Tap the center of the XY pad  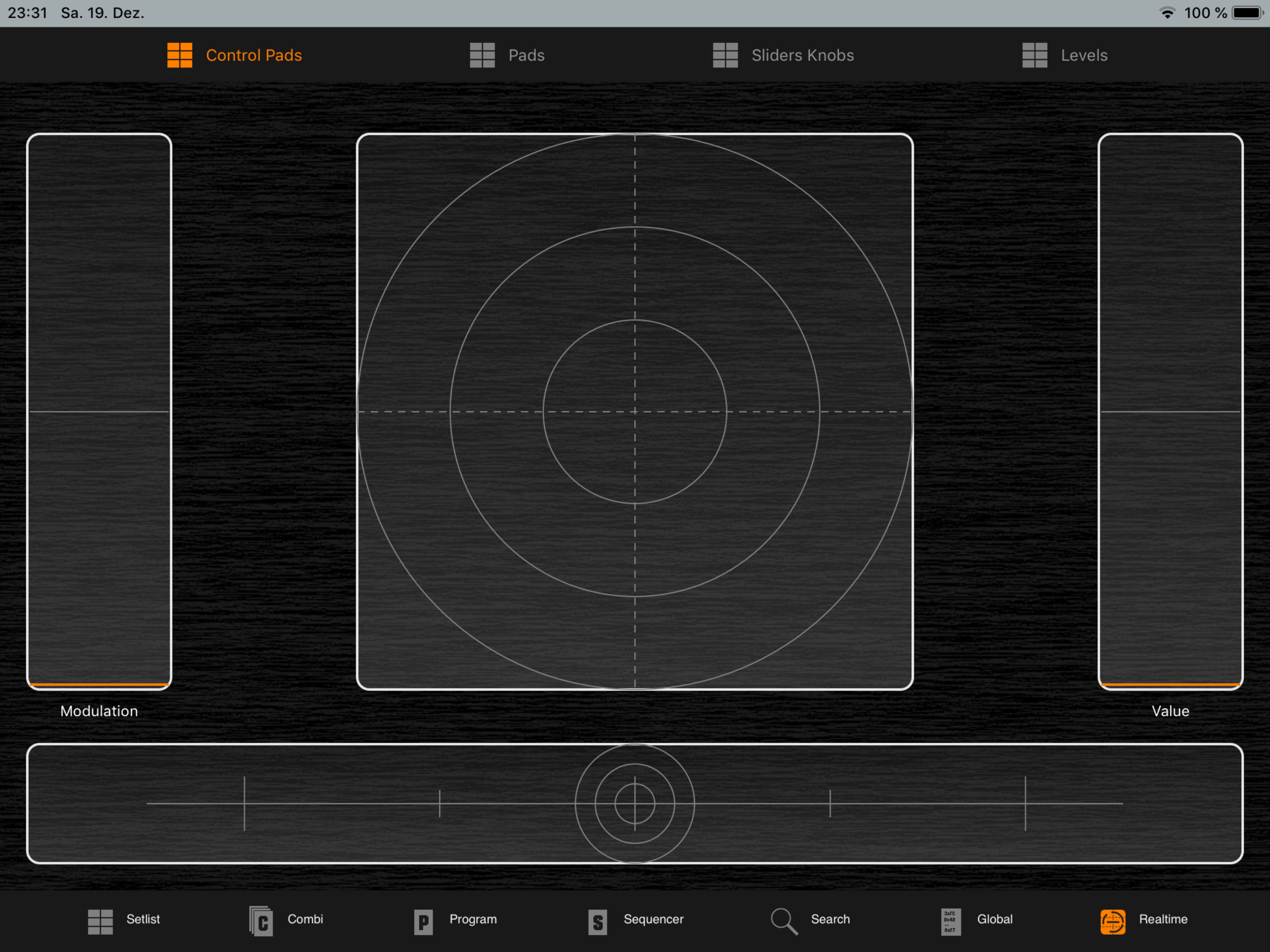pos(635,412)
